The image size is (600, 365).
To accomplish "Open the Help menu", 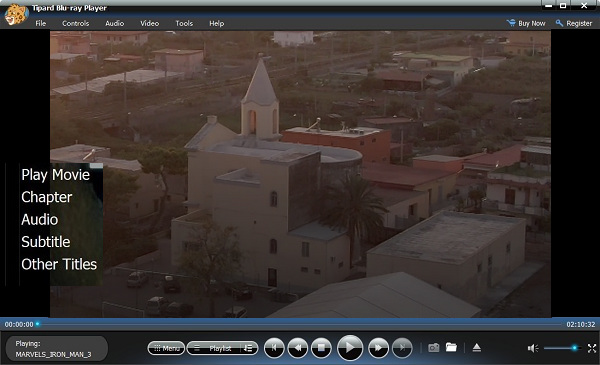I will [x=217, y=23].
